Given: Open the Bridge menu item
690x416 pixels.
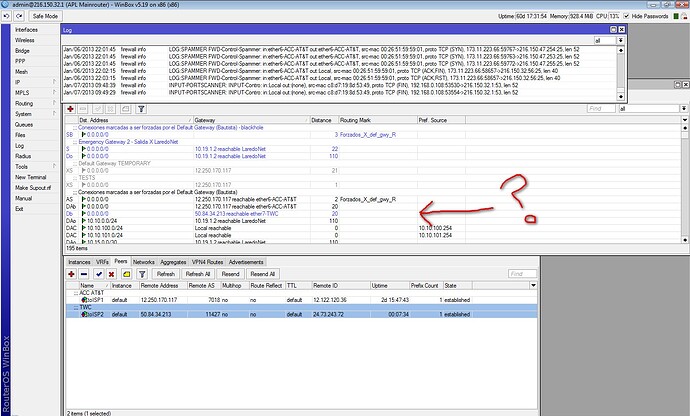Looking at the screenshot, I should point(22,51).
